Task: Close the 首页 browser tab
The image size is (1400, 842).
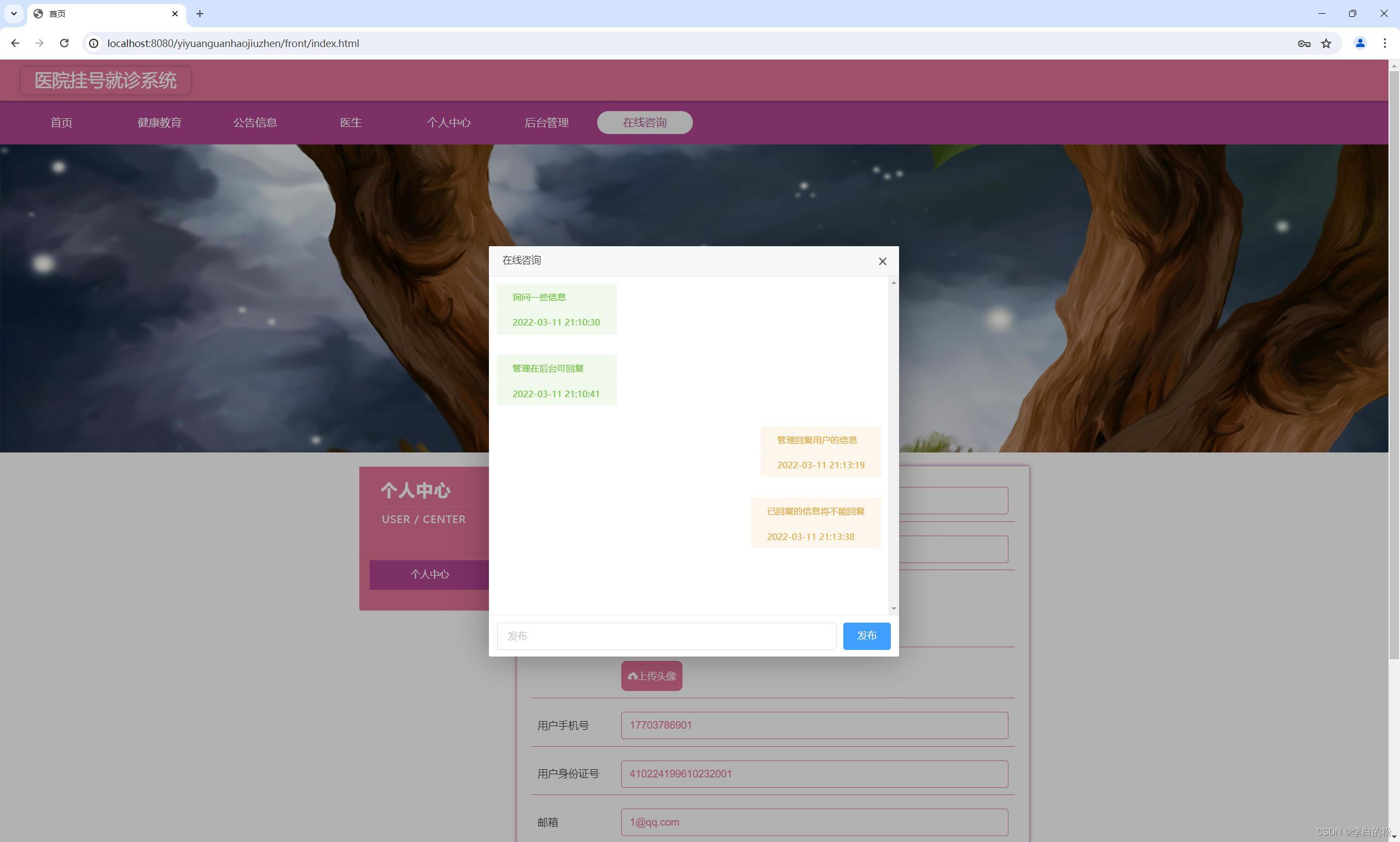Action: [174, 14]
